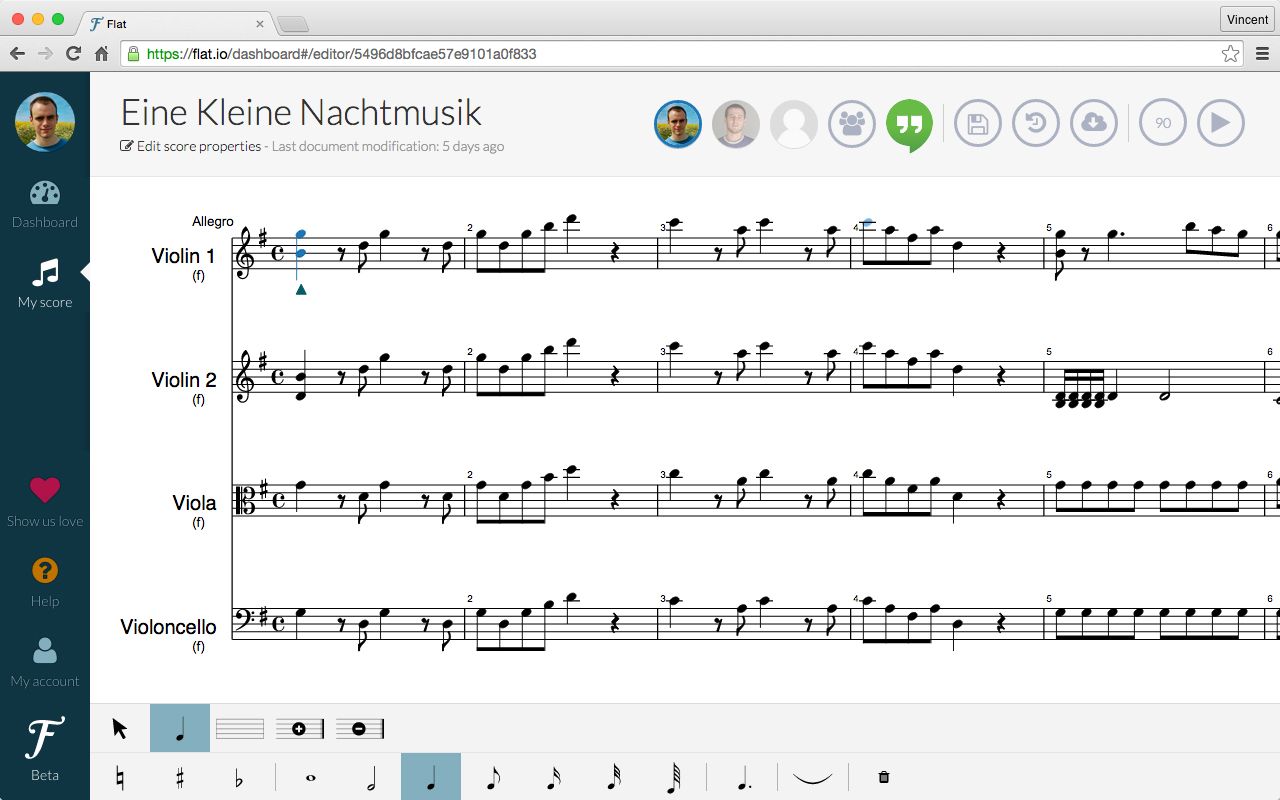Add a slur or tie
Viewport: 1280px width, 800px height.
point(812,778)
